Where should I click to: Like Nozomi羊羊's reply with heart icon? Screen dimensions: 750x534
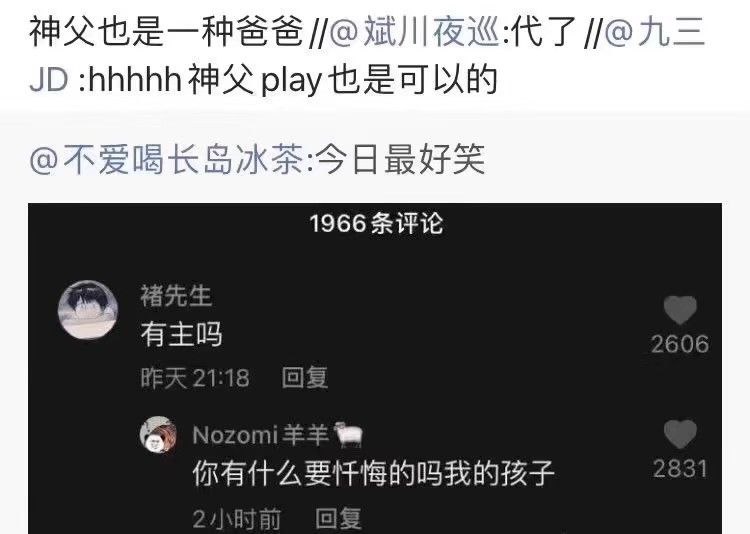click(680, 434)
